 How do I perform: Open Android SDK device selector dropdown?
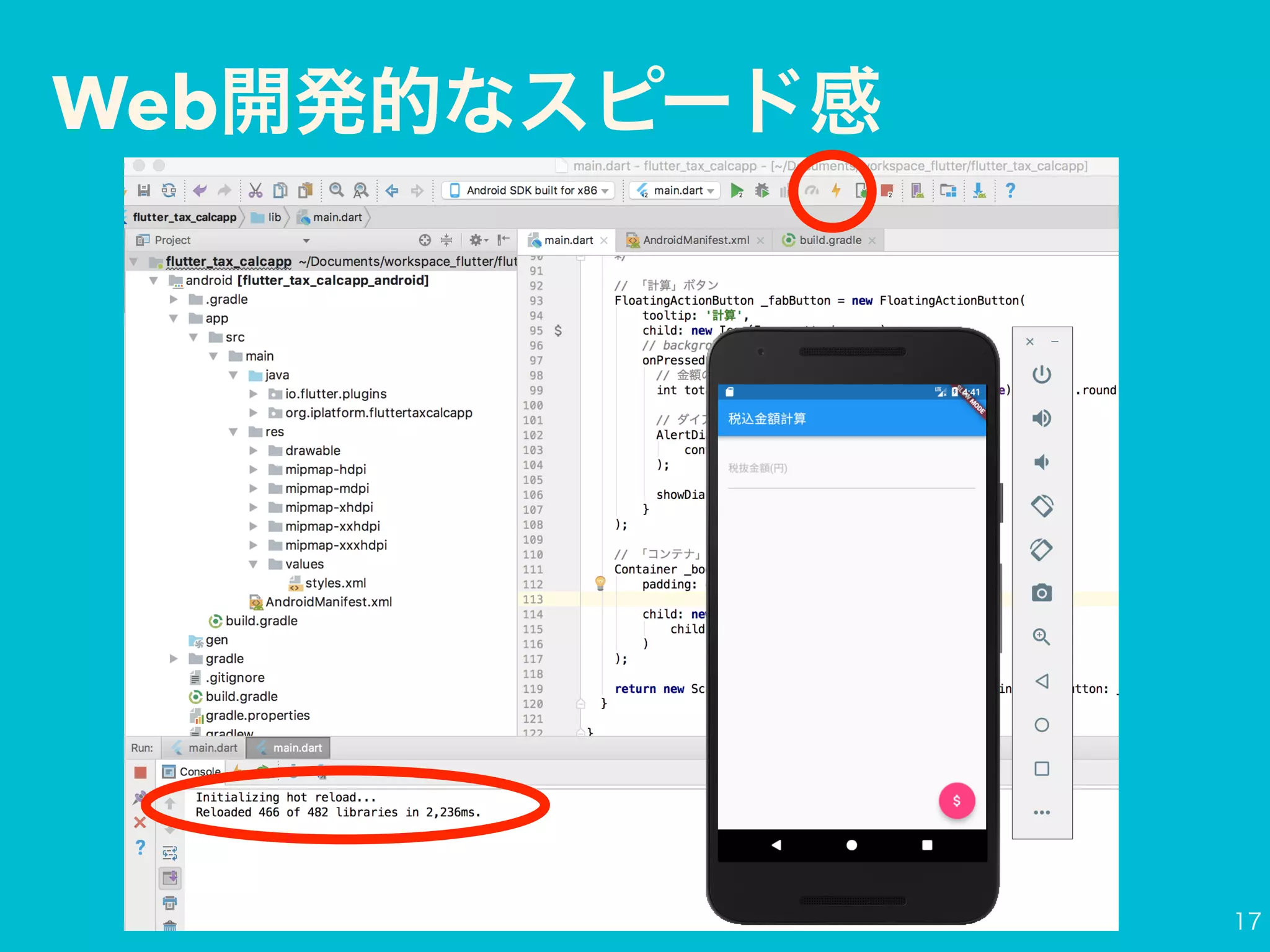coord(528,190)
